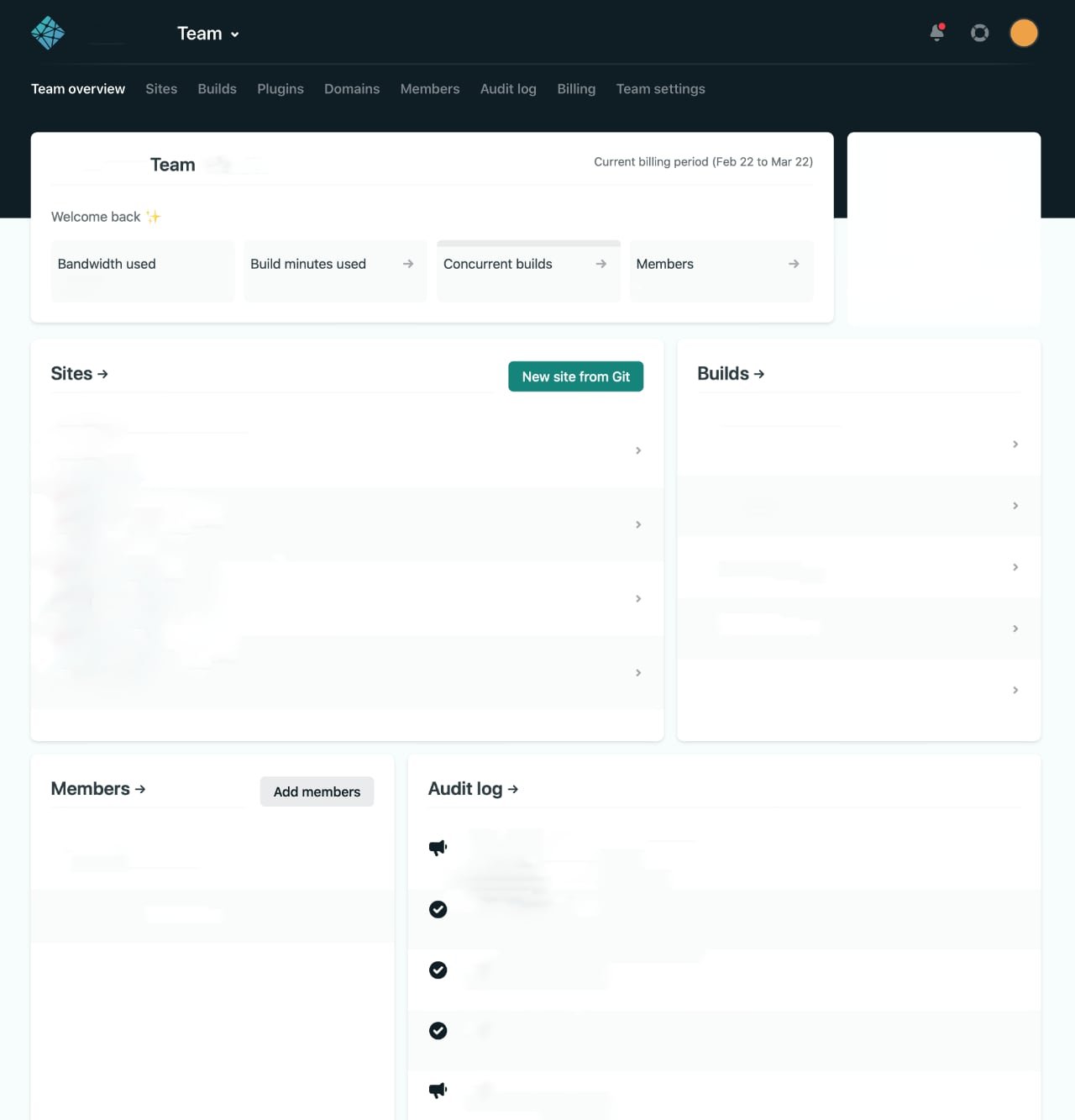The height and width of the screenshot is (1120, 1075).
Task: Go to the Billing tab
Action: (576, 89)
